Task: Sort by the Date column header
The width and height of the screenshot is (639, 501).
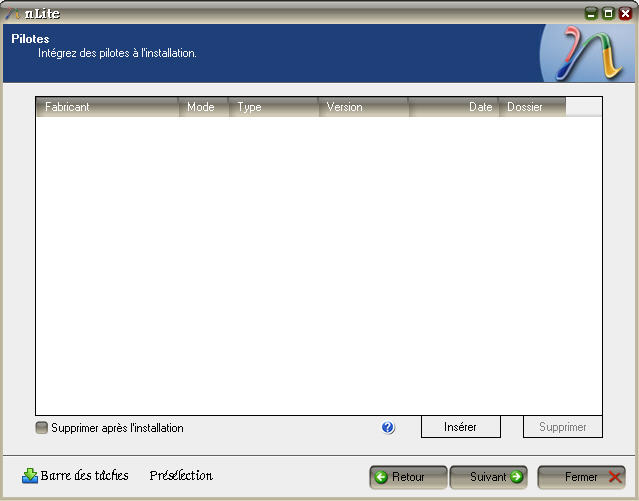Action: coord(454,107)
